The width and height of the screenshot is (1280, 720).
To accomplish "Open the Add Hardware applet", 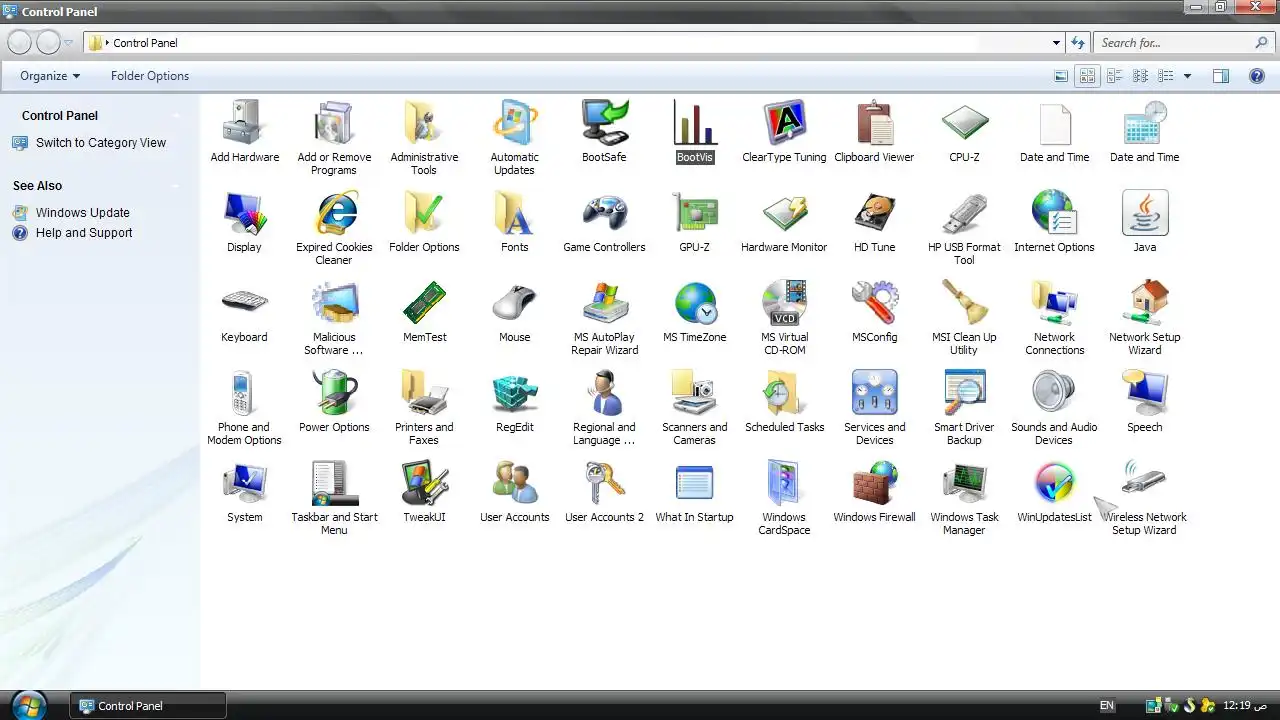I will [x=244, y=132].
